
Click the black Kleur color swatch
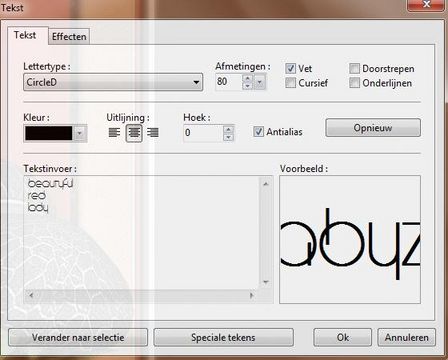[49, 133]
